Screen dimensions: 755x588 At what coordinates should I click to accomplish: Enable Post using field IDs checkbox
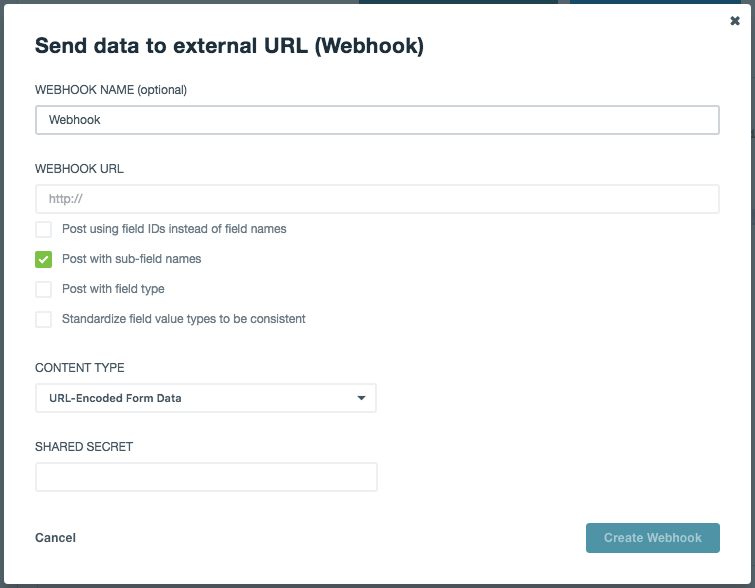click(x=43, y=229)
